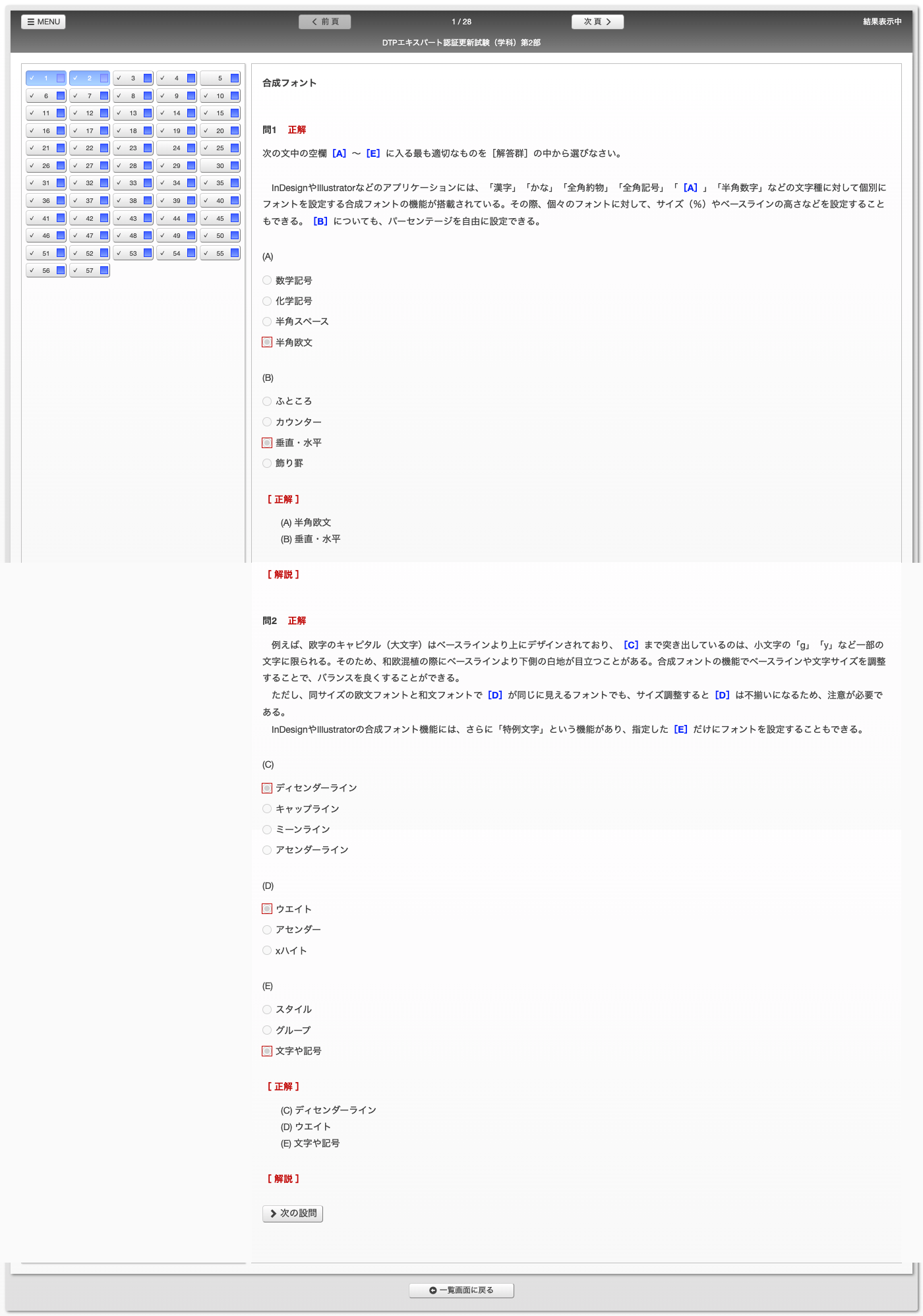
Task: Return to list with 一覧画面に戻る button
Action: (x=461, y=1290)
